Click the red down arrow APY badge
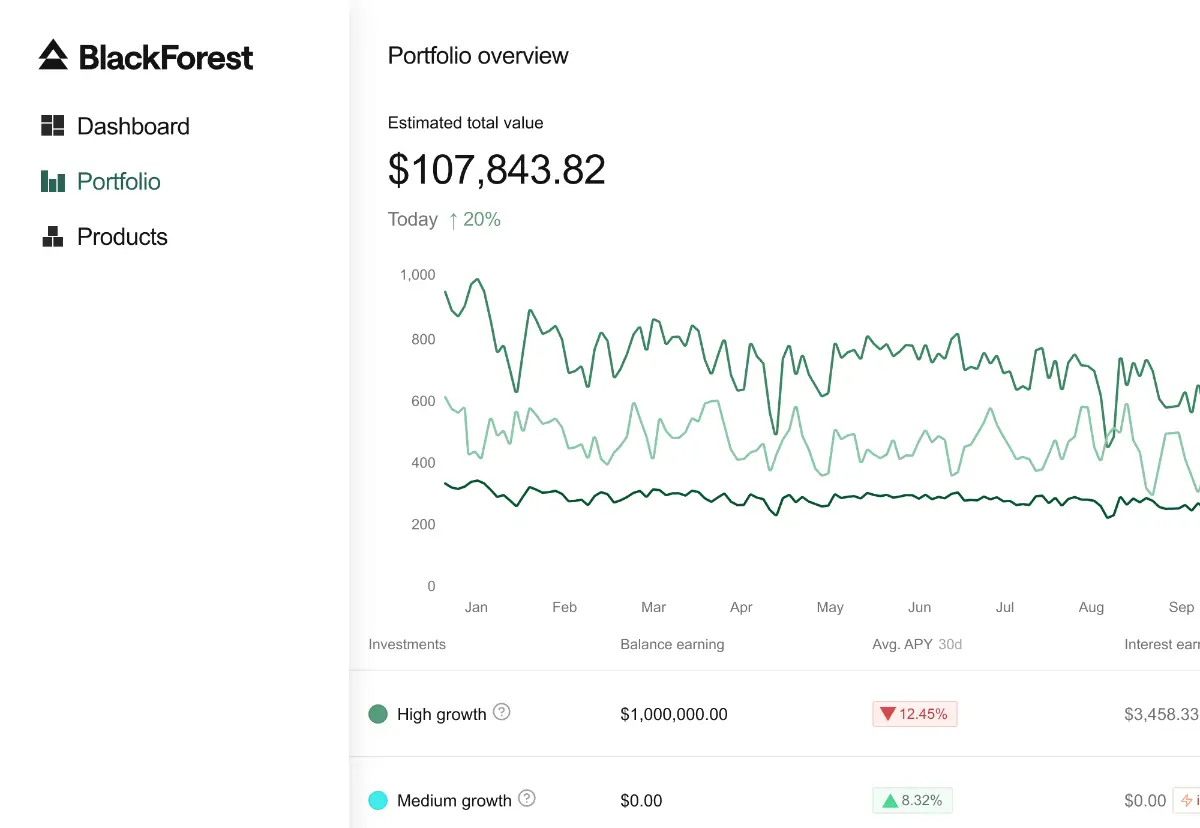Viewport: 1200px width, 828px height. (914, 714)
